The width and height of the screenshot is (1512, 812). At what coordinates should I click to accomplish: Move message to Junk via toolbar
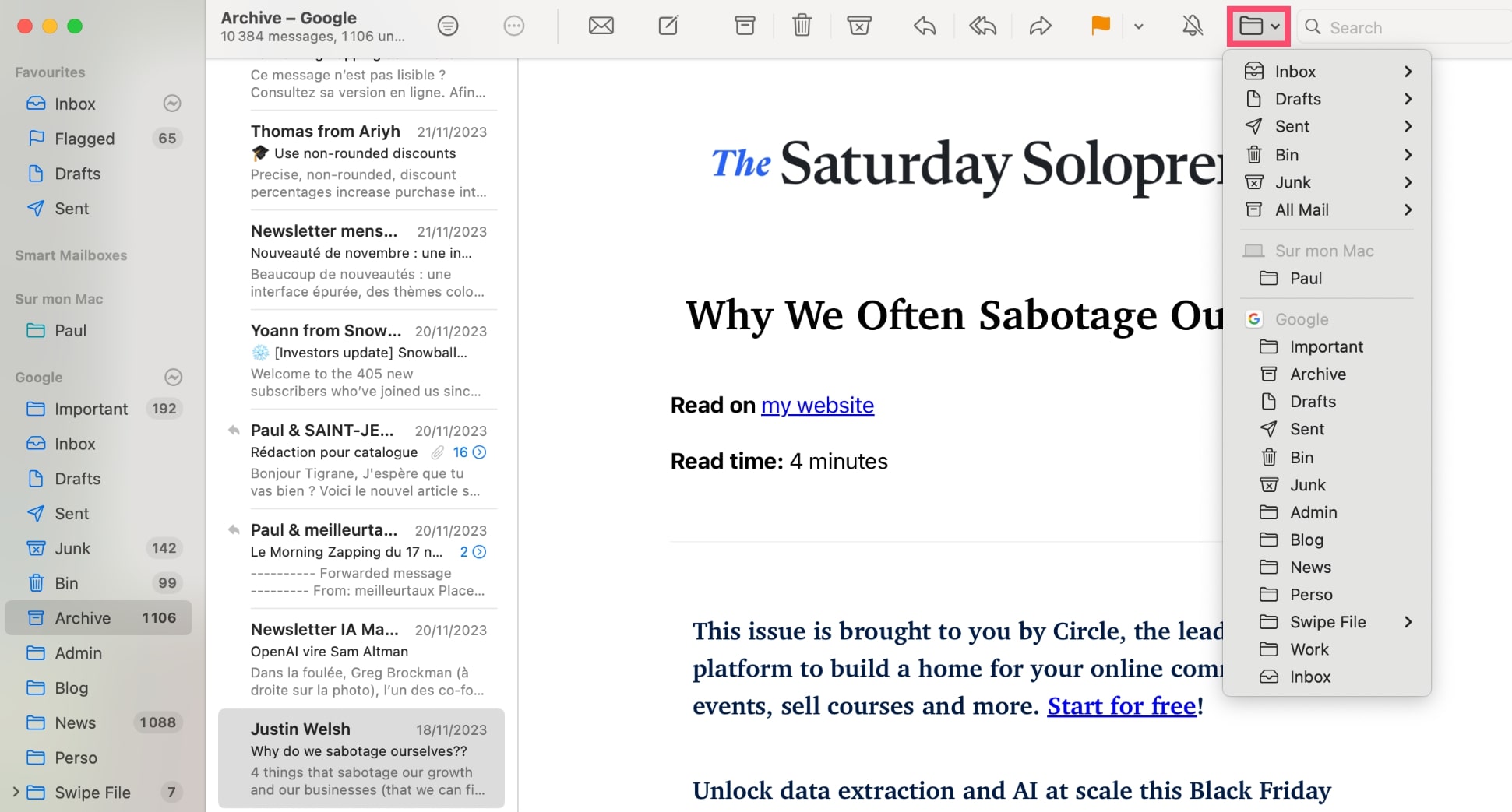pyautogui.click(x=858, y=26)
